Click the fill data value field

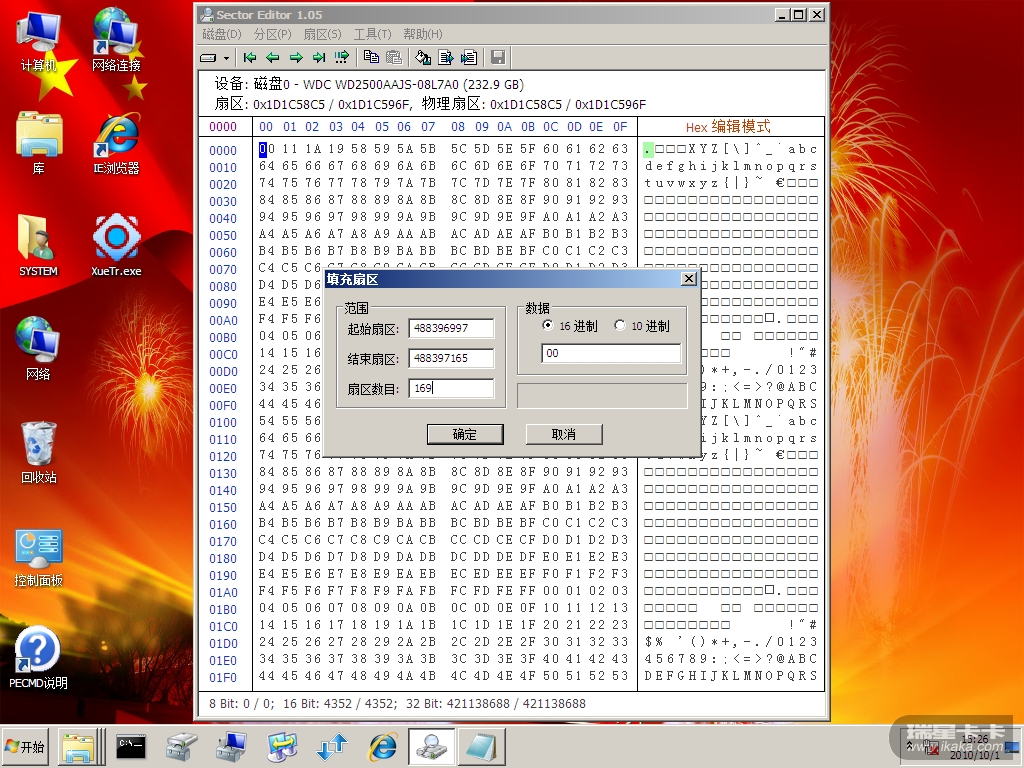click(610, 353)
